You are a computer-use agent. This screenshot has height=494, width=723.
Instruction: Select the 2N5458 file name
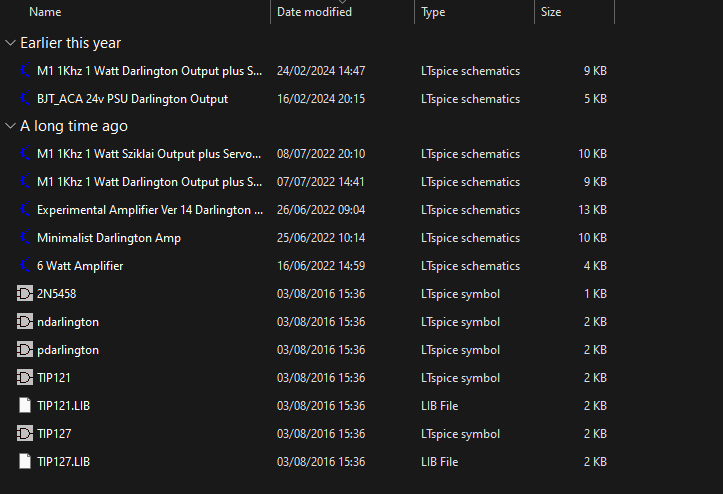click(56, 293)
